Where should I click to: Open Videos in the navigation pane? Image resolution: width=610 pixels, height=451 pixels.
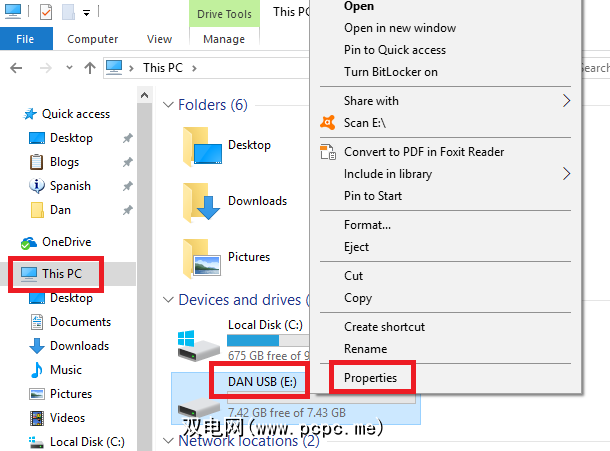pos(67,418)
